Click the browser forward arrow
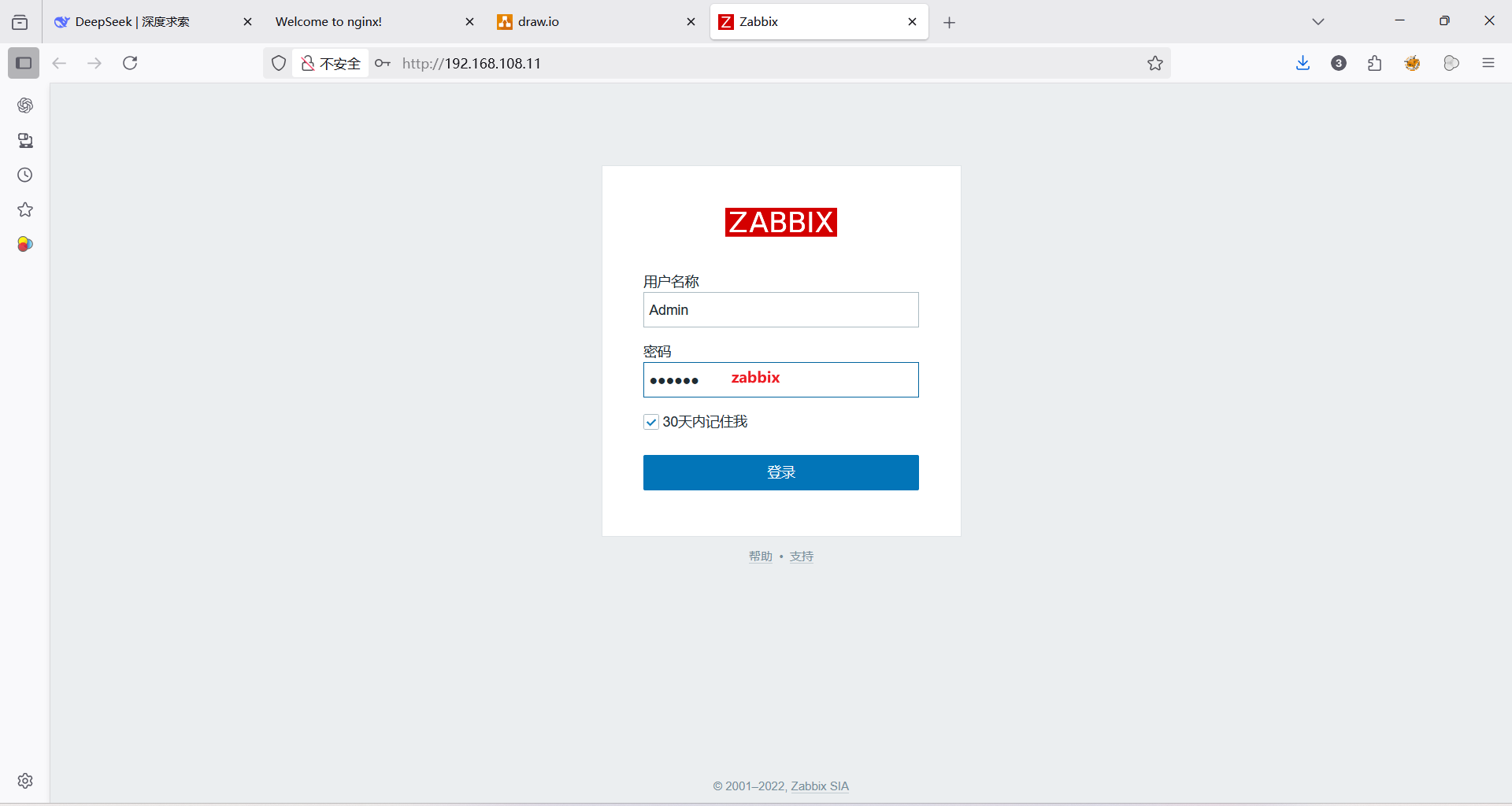This screenshot has width=1512, height=806. click(x=94, y=63)
